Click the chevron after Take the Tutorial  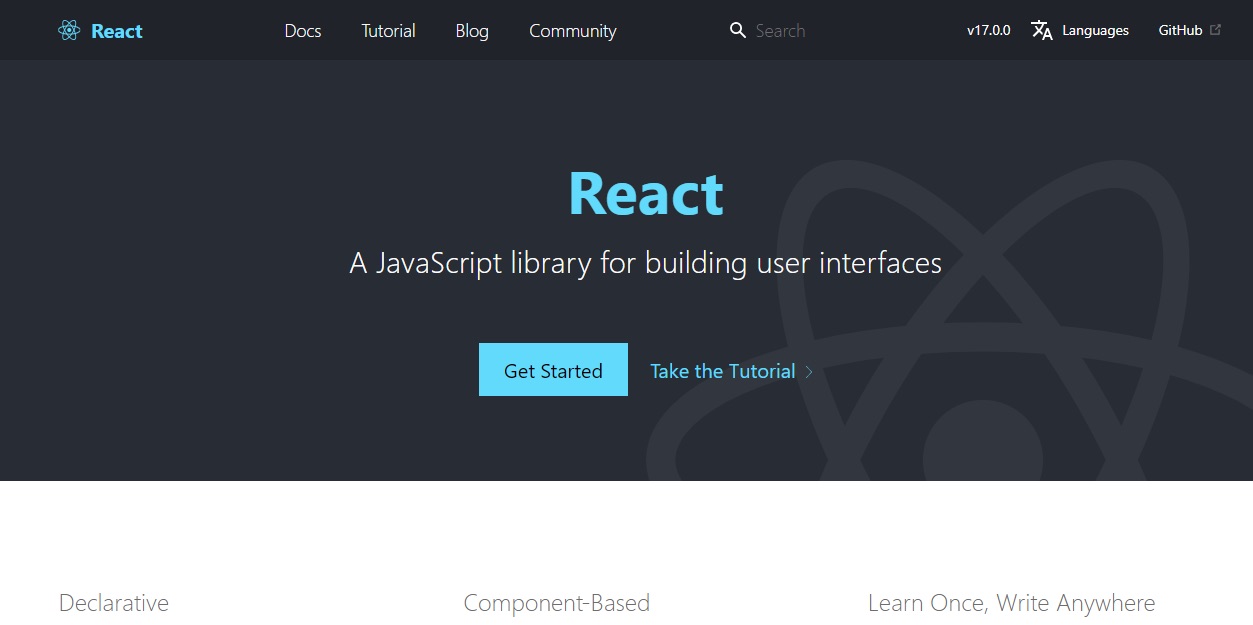(x=809, y=372)
